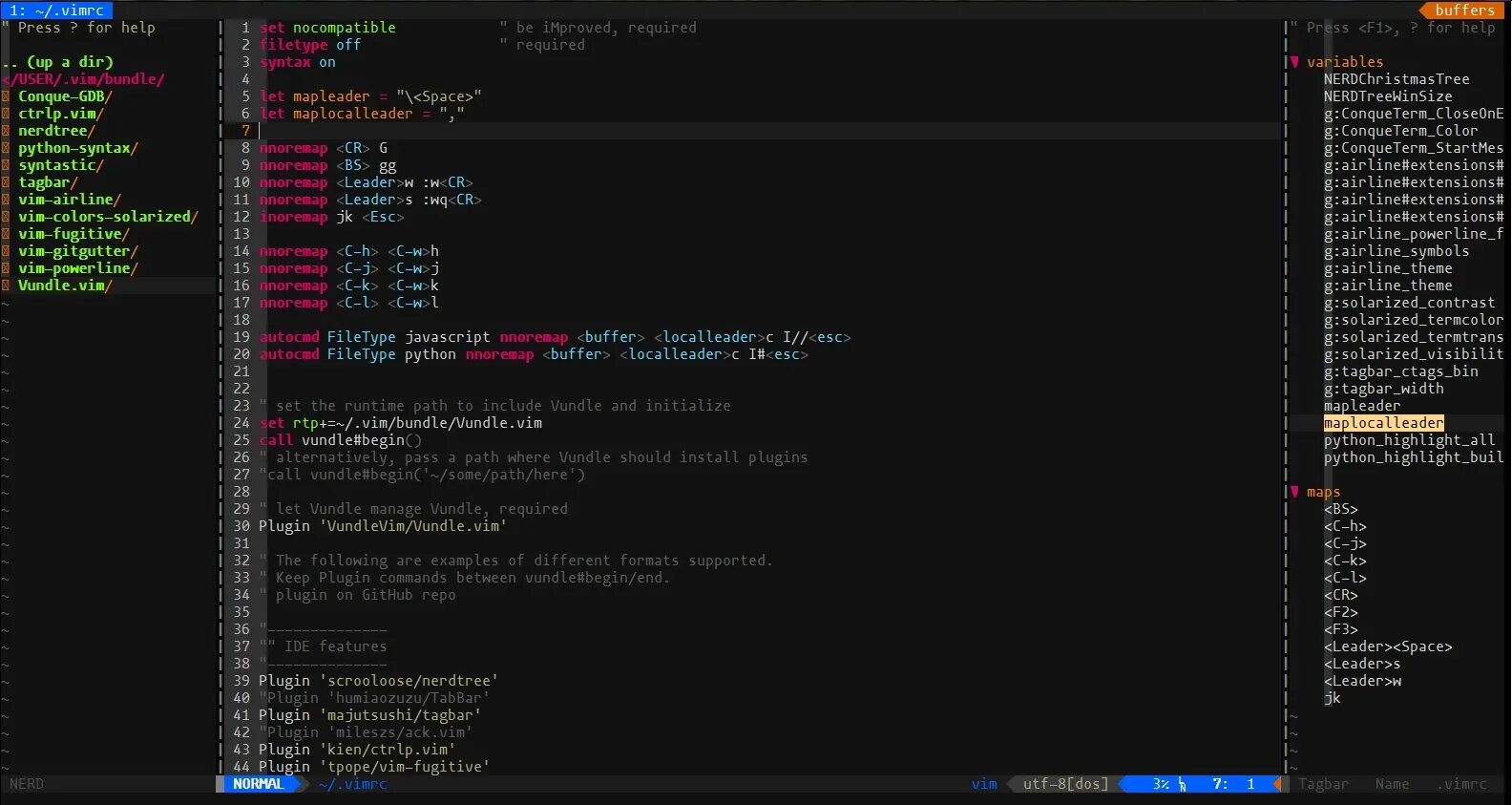Open the tagbar/ directory in NERDTree
This screenshot has height=805, width=1512.
pos(48,182)
